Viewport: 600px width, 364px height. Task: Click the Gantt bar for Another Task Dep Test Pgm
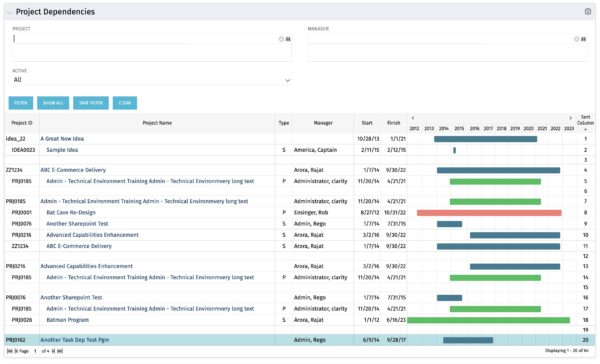(x=468, y=340)
